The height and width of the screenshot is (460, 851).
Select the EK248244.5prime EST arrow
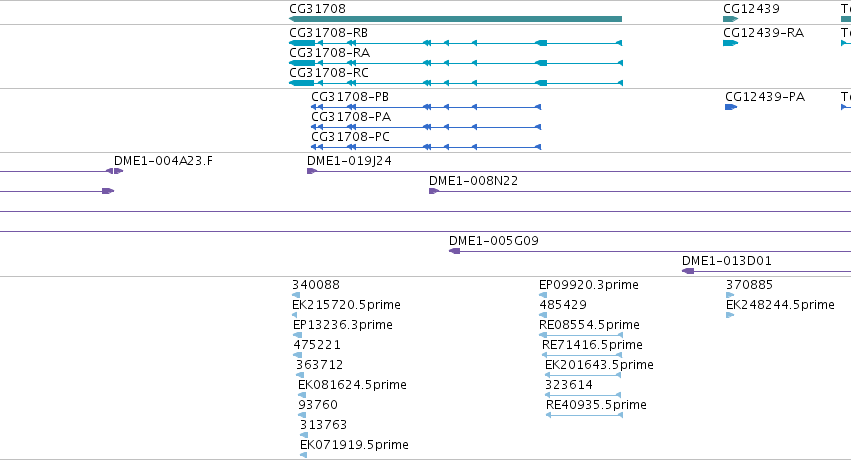tap(730, 315)
